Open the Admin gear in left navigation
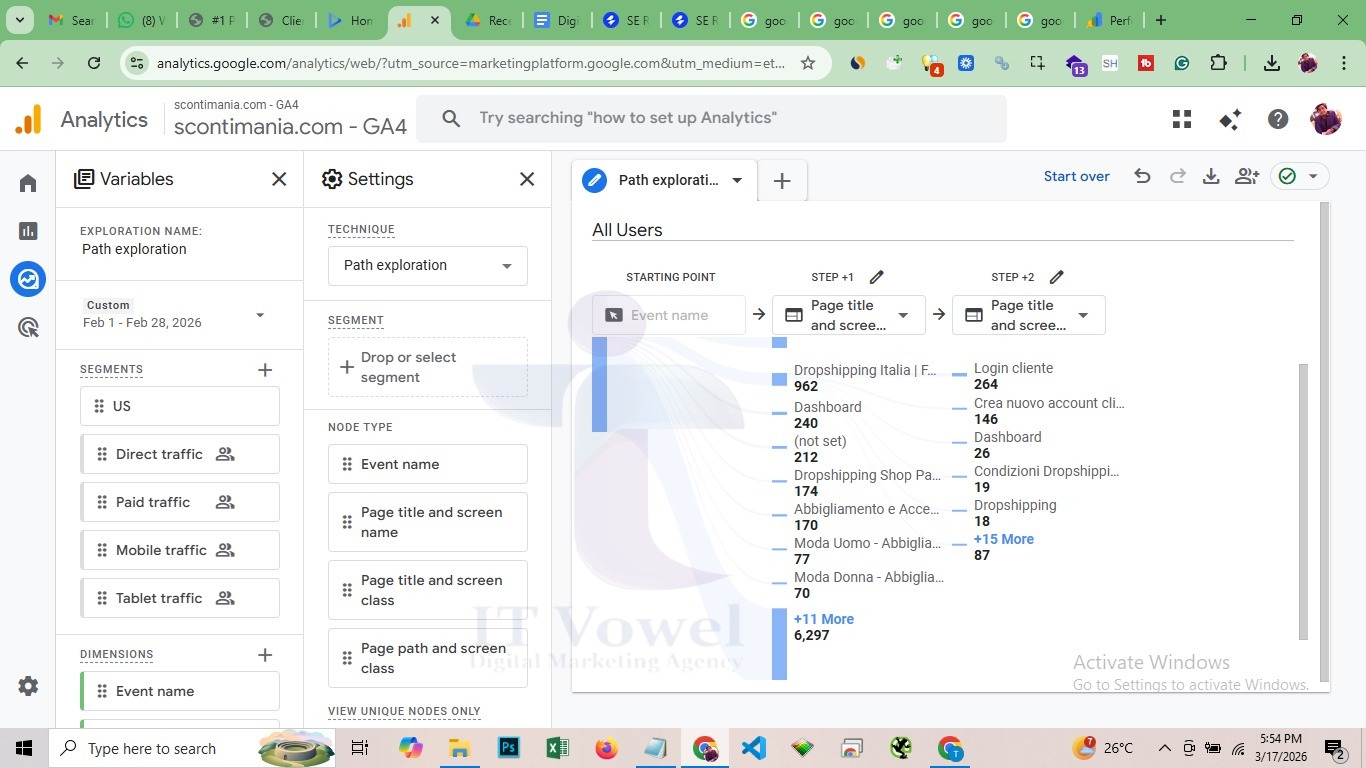Viewport: 1366px width, 768px height. click(28, 686)
